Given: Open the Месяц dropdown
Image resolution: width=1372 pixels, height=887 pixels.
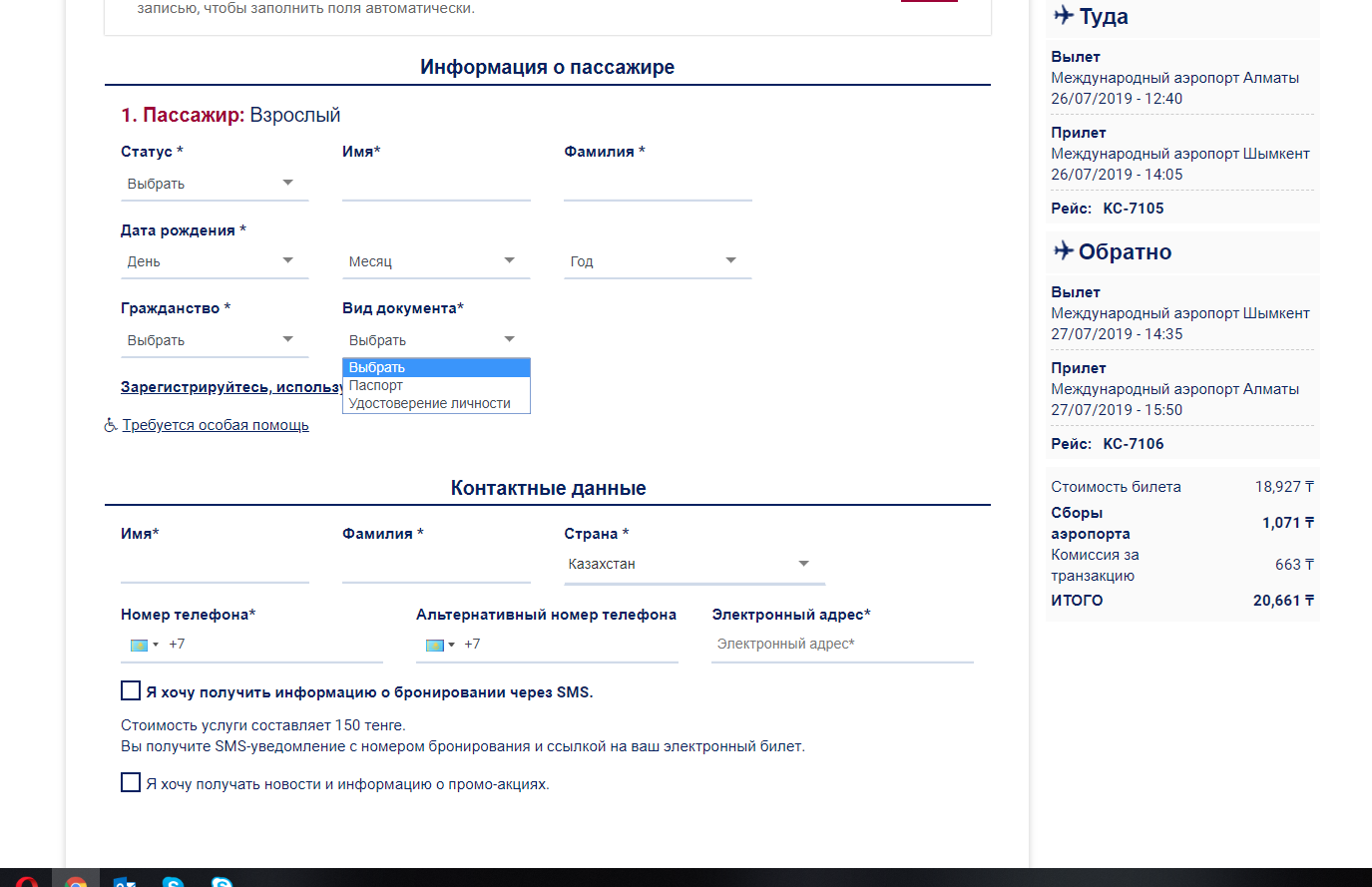Looking at the screenshot, I should coord(436,261).
